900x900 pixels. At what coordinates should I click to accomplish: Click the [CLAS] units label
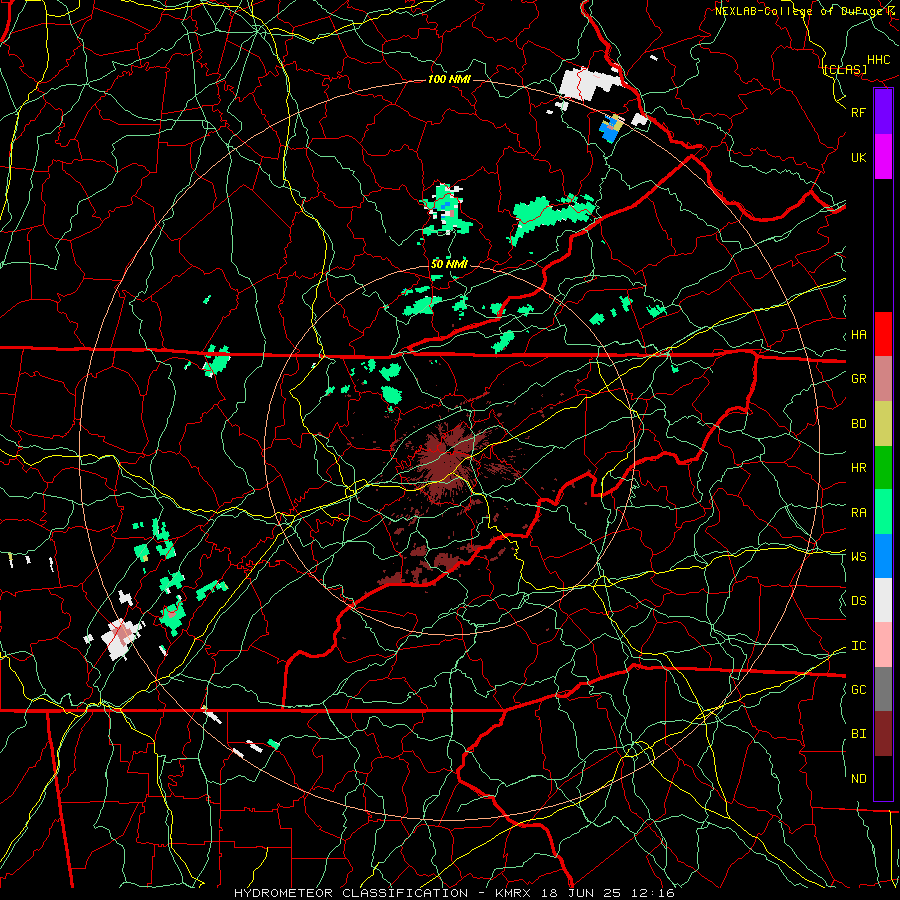point(845,70)
